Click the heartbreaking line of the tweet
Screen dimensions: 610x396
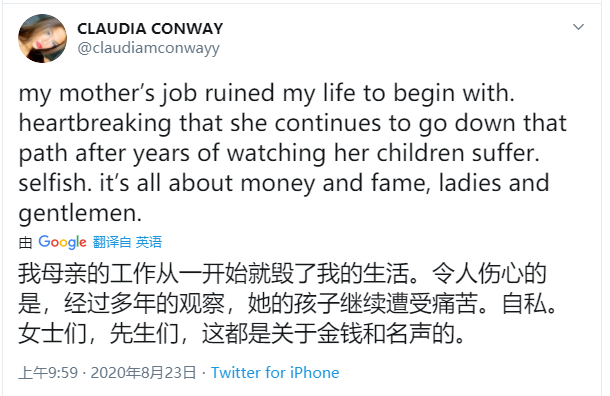(x=293, y=124)
